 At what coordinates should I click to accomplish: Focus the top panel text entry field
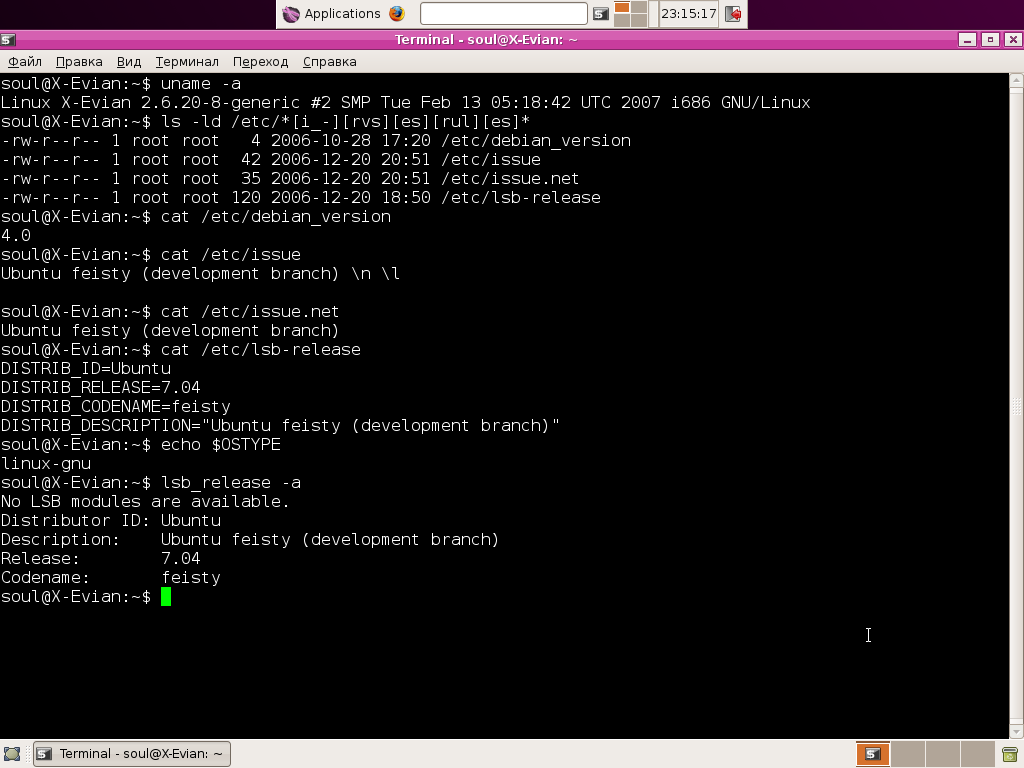[x=504, y=14]
